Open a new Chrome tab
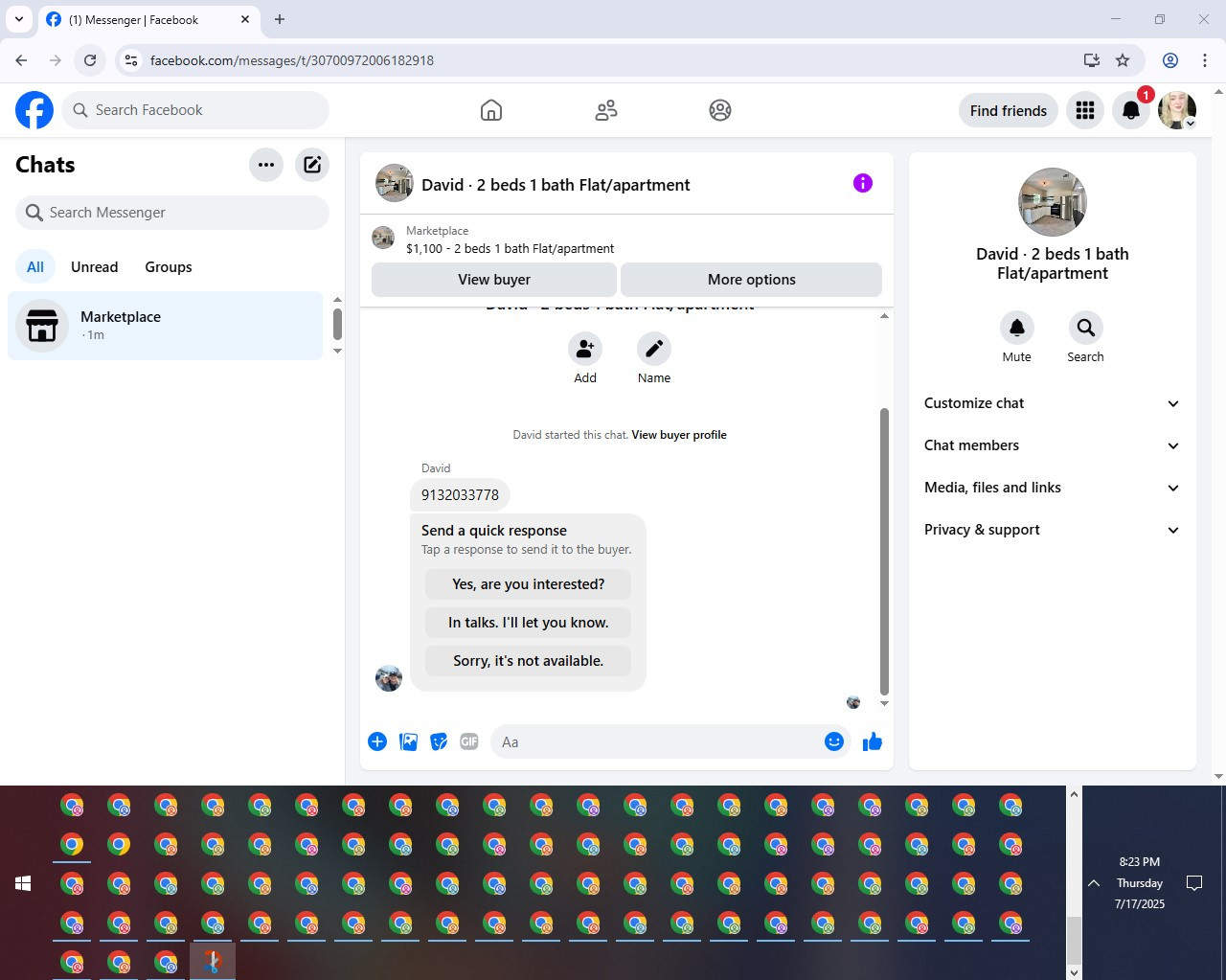Viewport: 1226px width, 980px height. (280, 19)
